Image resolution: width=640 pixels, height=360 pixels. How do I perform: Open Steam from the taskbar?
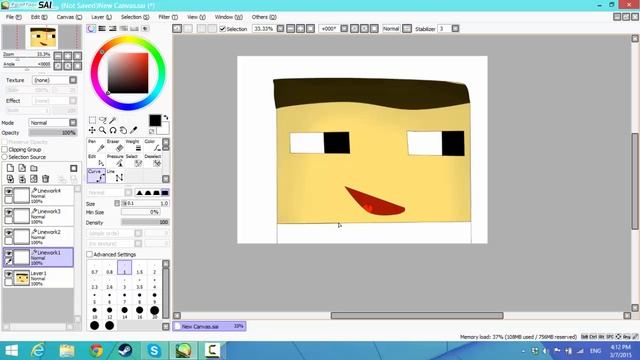(x=125, y=351)
